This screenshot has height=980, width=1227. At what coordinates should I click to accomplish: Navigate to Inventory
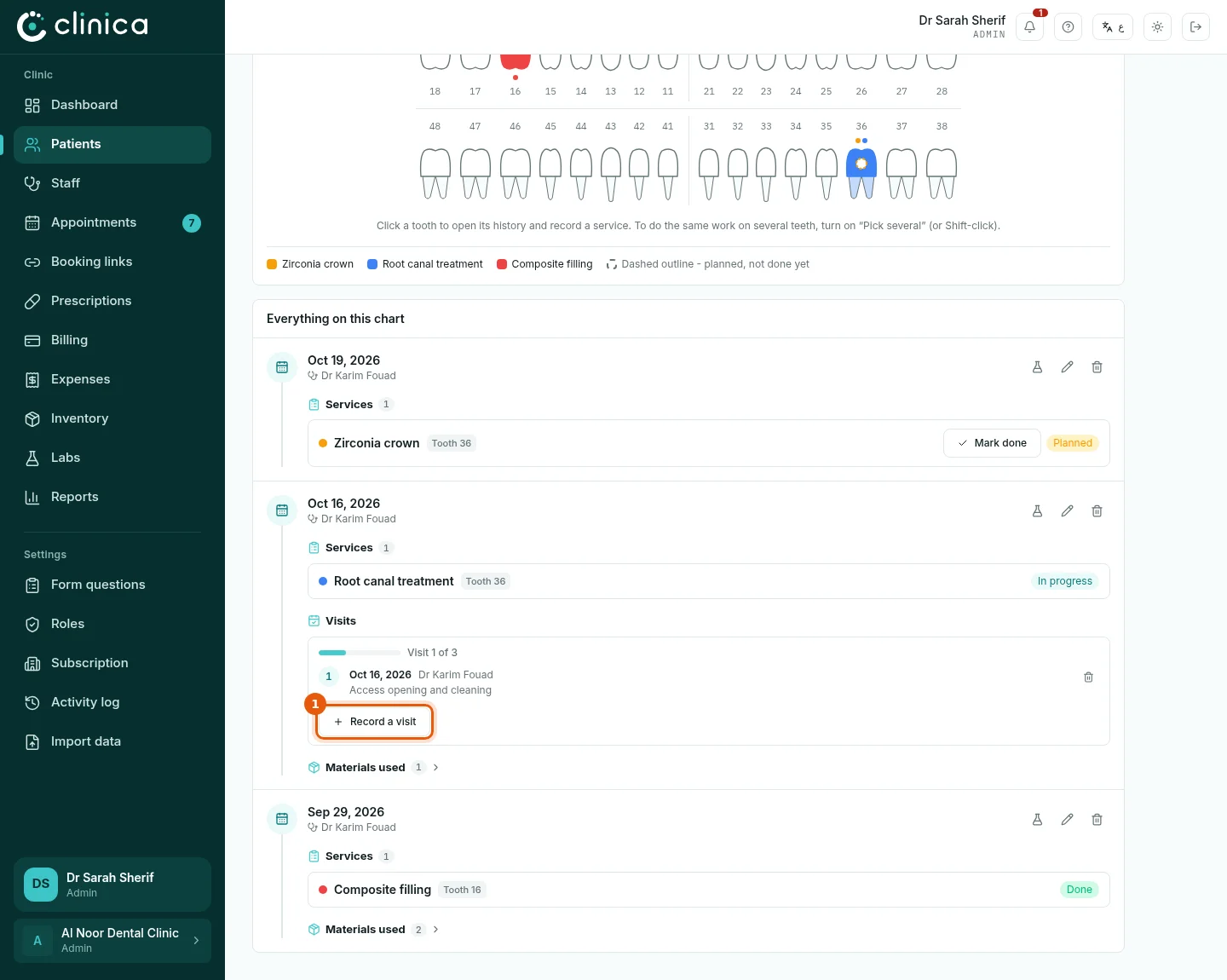[x=112, y=419]
